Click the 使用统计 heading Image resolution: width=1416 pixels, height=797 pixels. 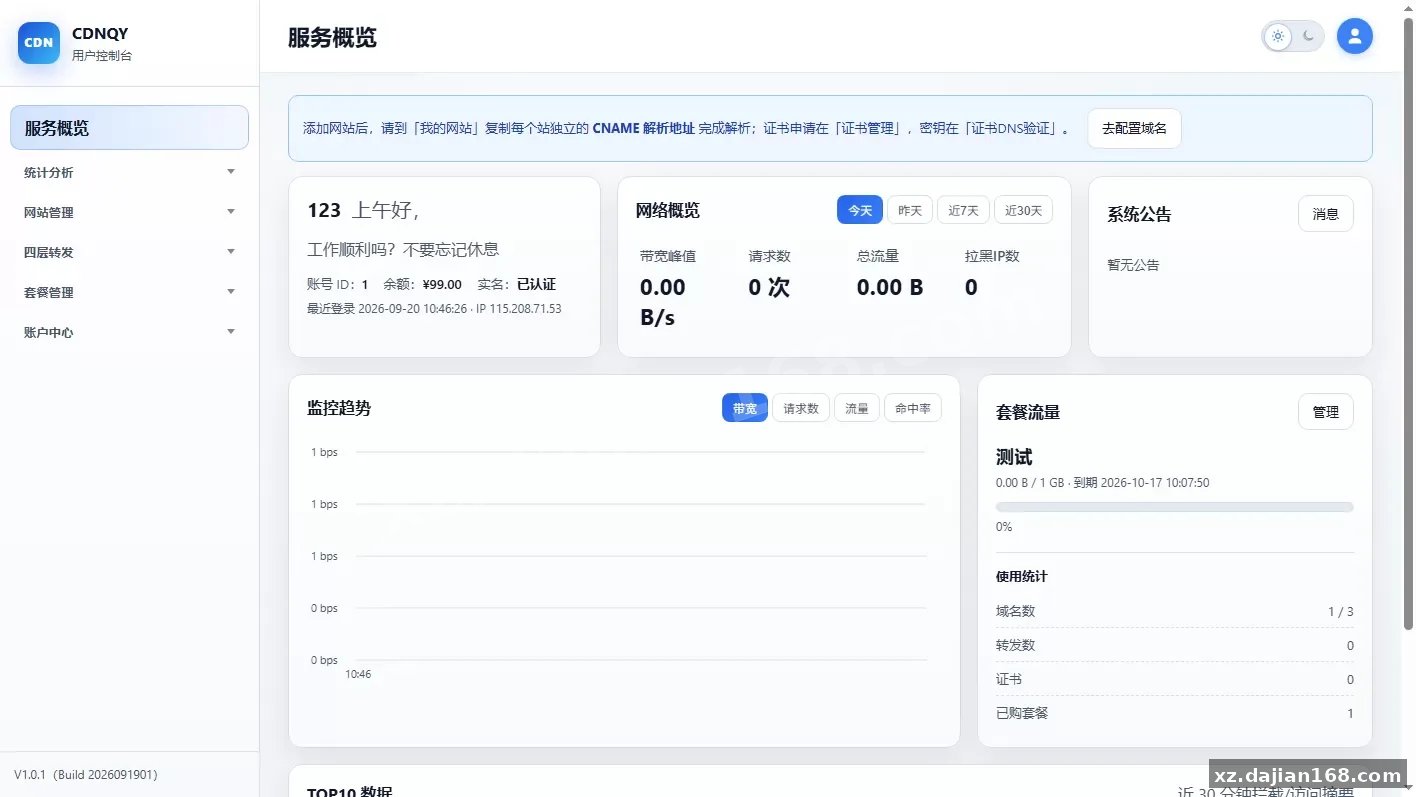coord(1022,576)
